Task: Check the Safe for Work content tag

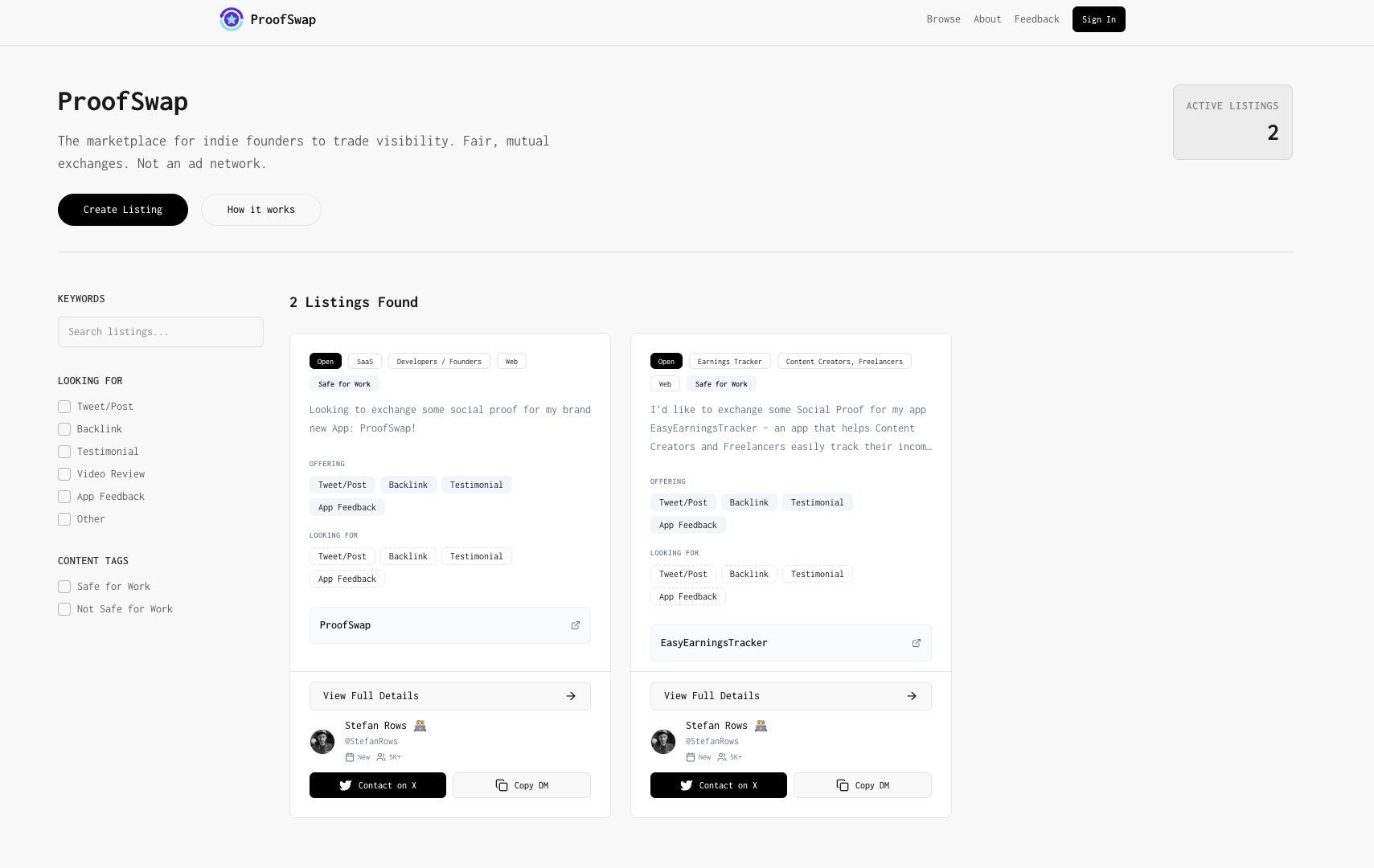Action: 64,587
